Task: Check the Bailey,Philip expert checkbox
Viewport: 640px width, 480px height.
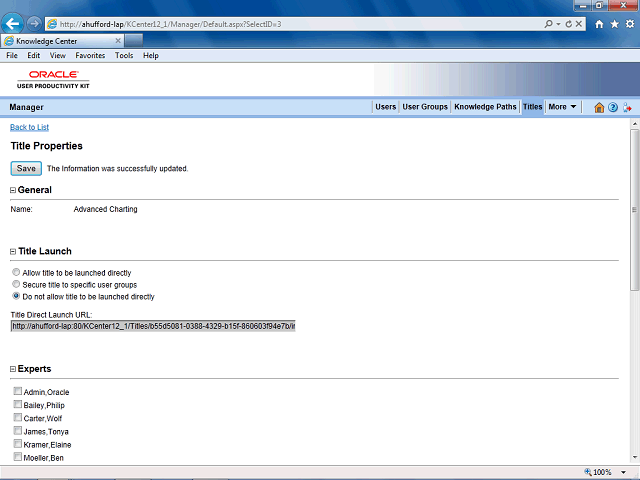Action: (18, 404)
